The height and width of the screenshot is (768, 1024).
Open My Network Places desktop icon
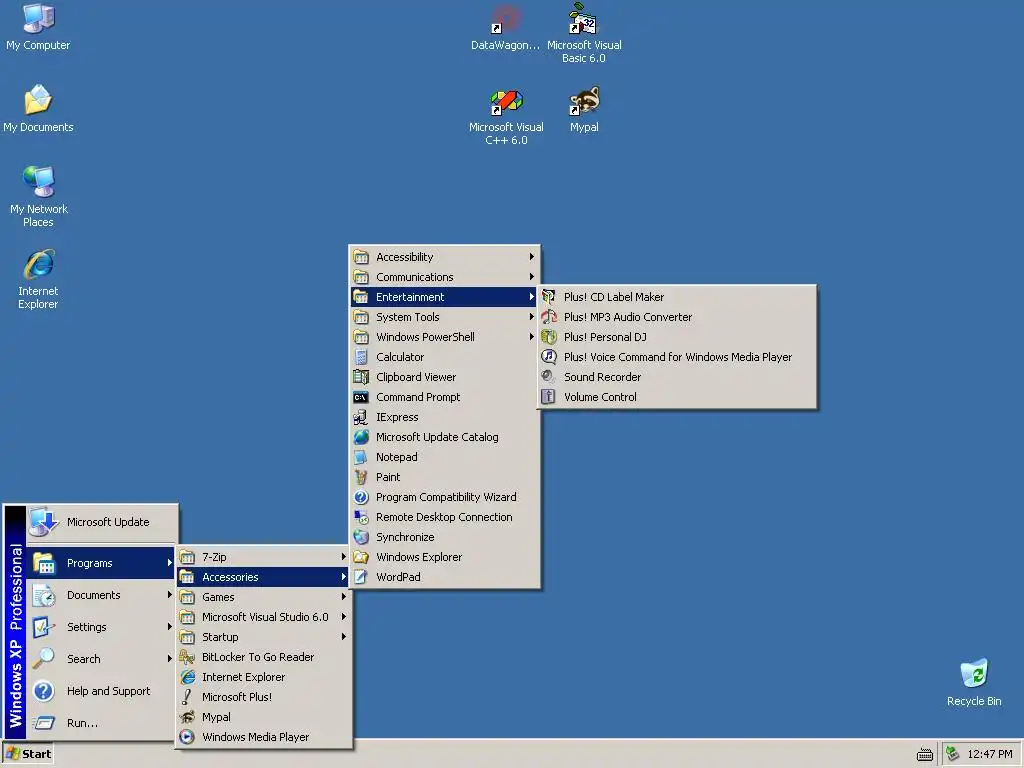(38, 197)
